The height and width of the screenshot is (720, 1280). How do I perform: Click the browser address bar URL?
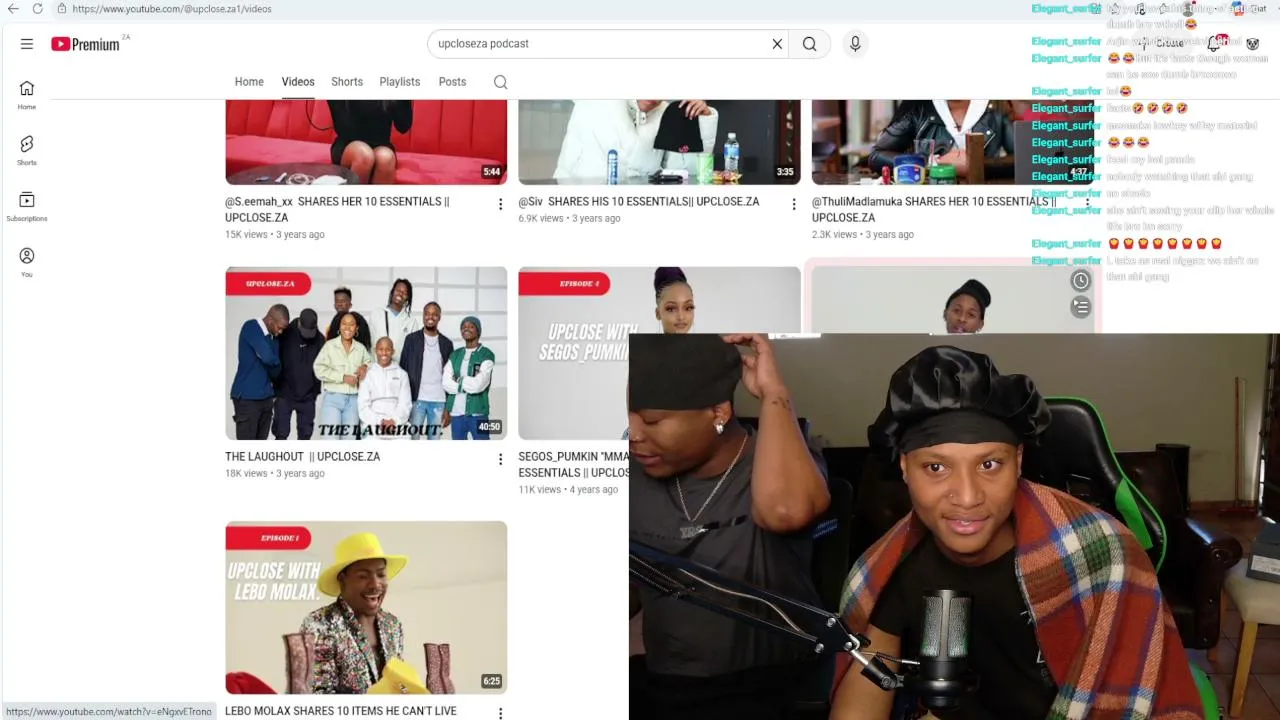click(x=172, y=9)
